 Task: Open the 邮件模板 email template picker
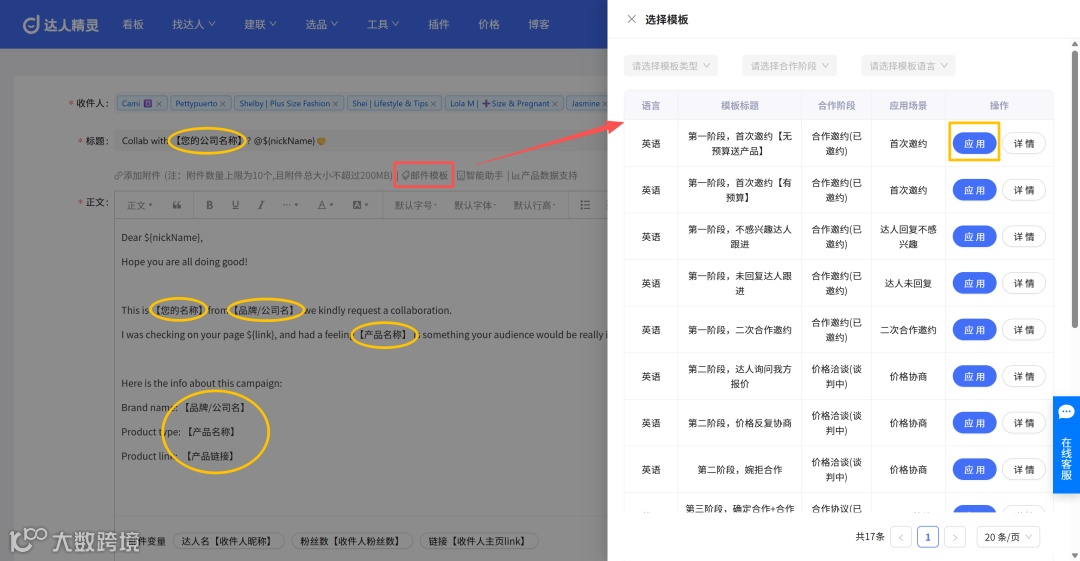[424, 175]
